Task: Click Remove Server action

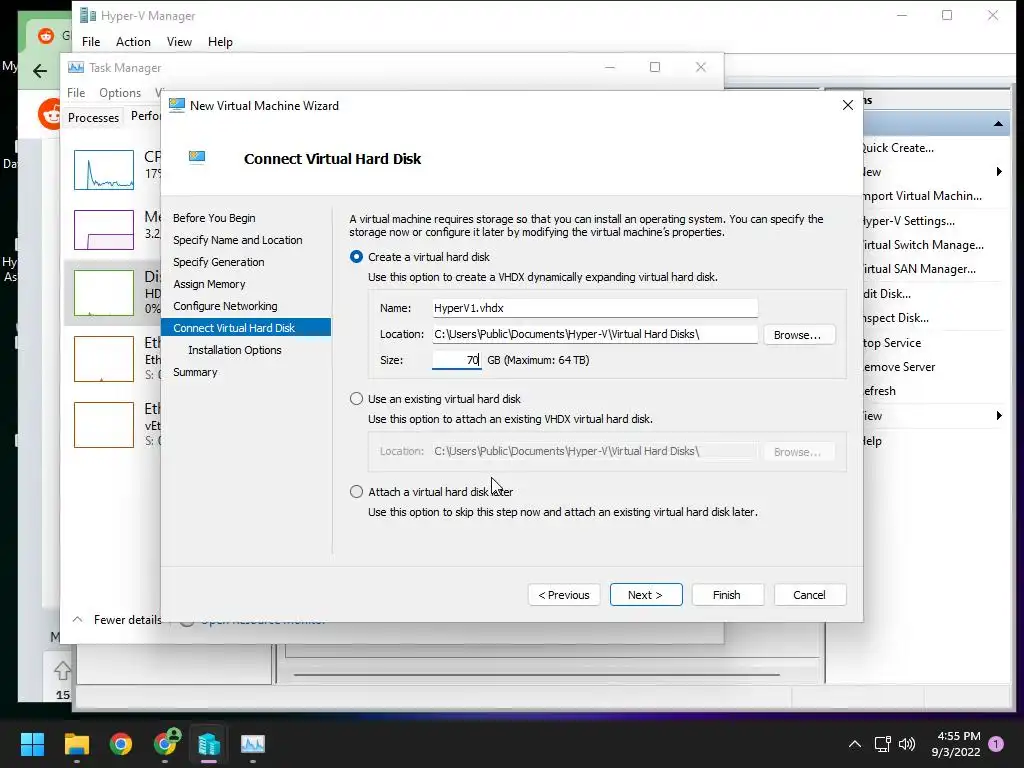Action: coord(899,367)
